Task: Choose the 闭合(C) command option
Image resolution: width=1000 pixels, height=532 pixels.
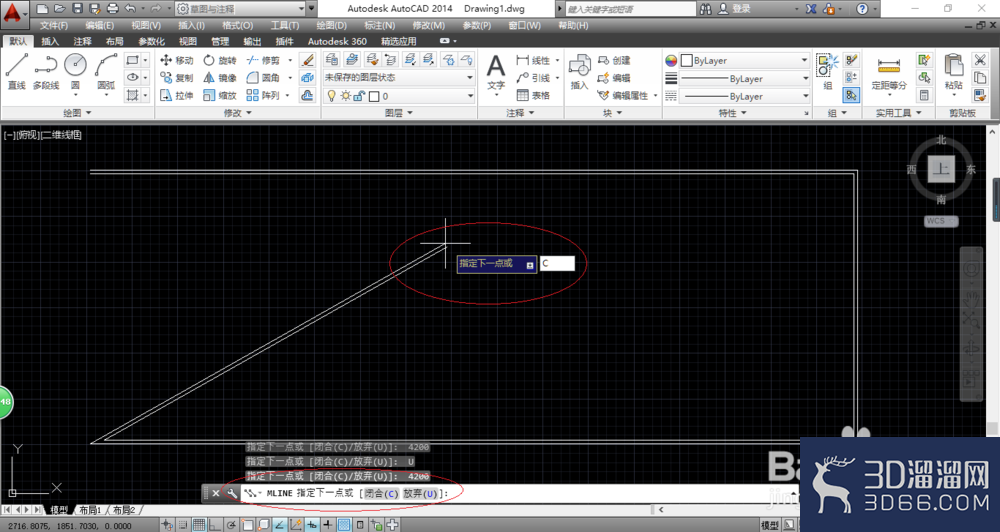Action: click(x=382, y=494)
